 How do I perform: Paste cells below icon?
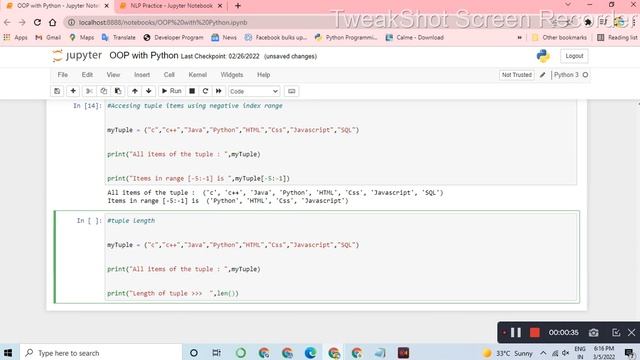coord(118,91)
